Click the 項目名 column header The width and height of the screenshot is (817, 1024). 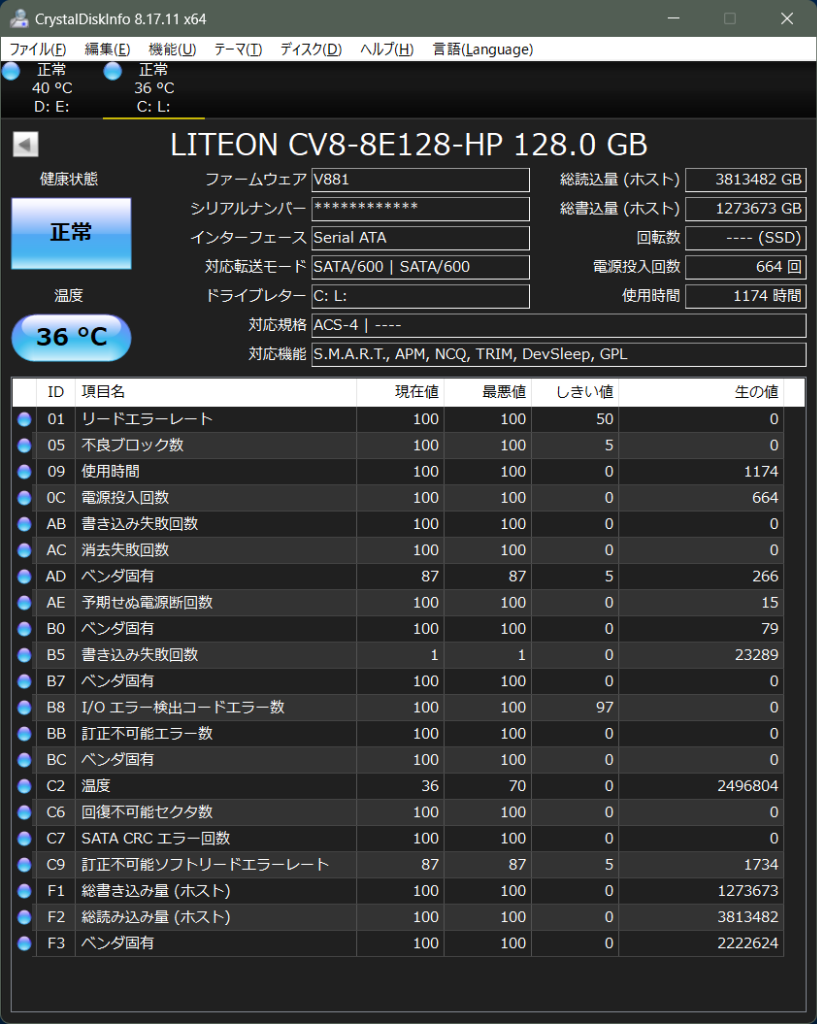point(216,392)
